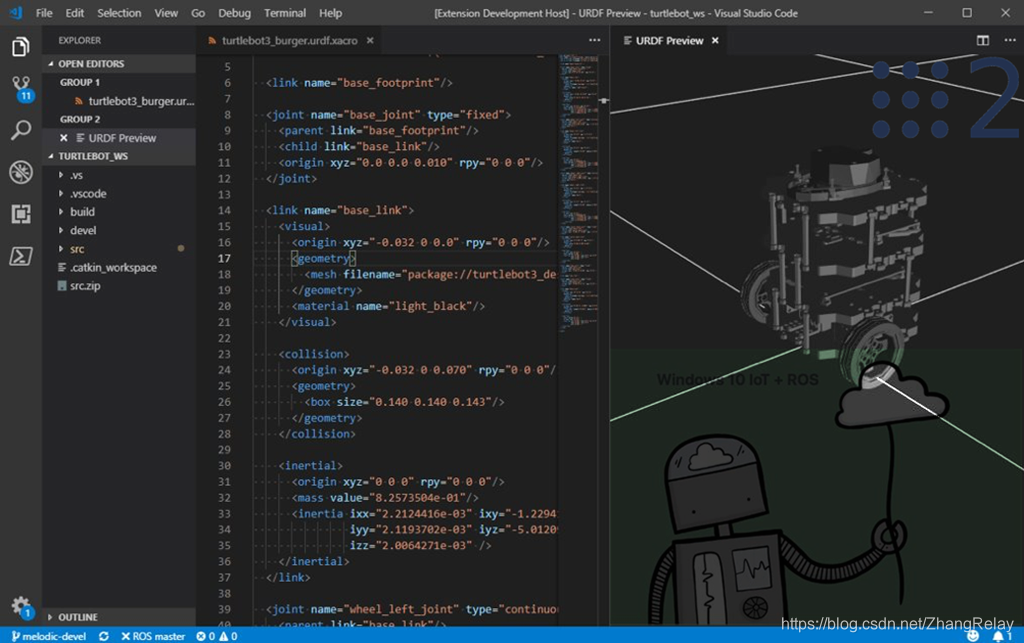
Task: Switch to the turtlebot3_burger.urdf.xacro tab
Action: (x=289, y=40)
